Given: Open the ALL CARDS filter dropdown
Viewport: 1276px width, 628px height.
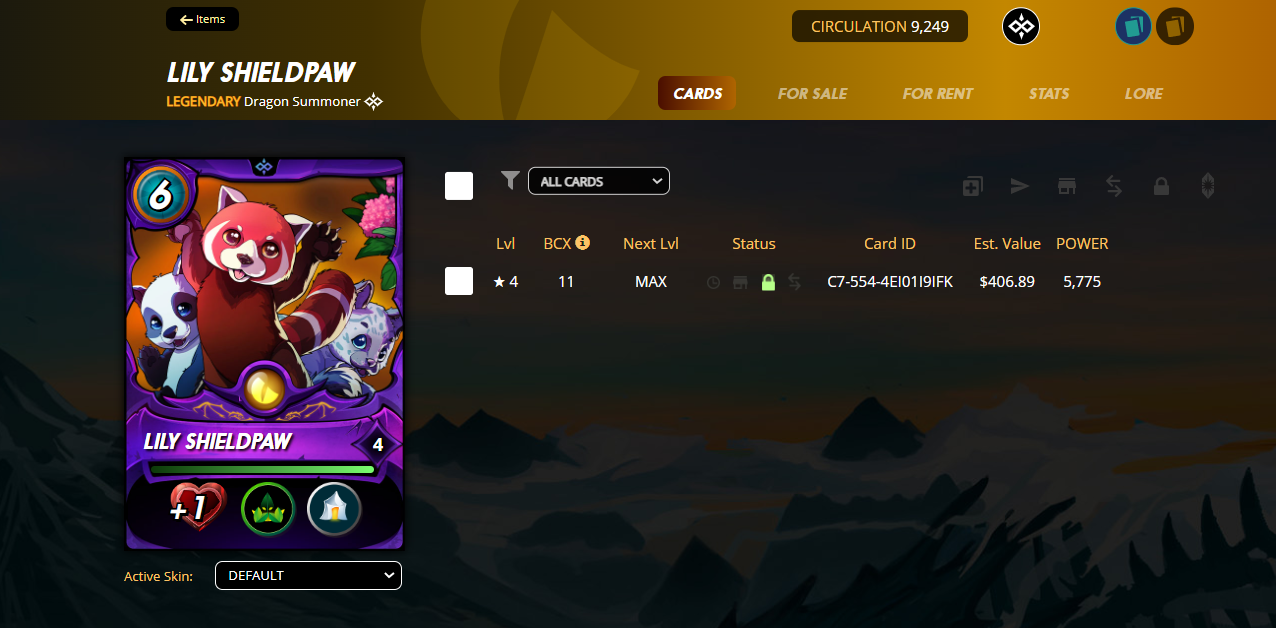Looking at the screenshot, I should tap(599, 181).
